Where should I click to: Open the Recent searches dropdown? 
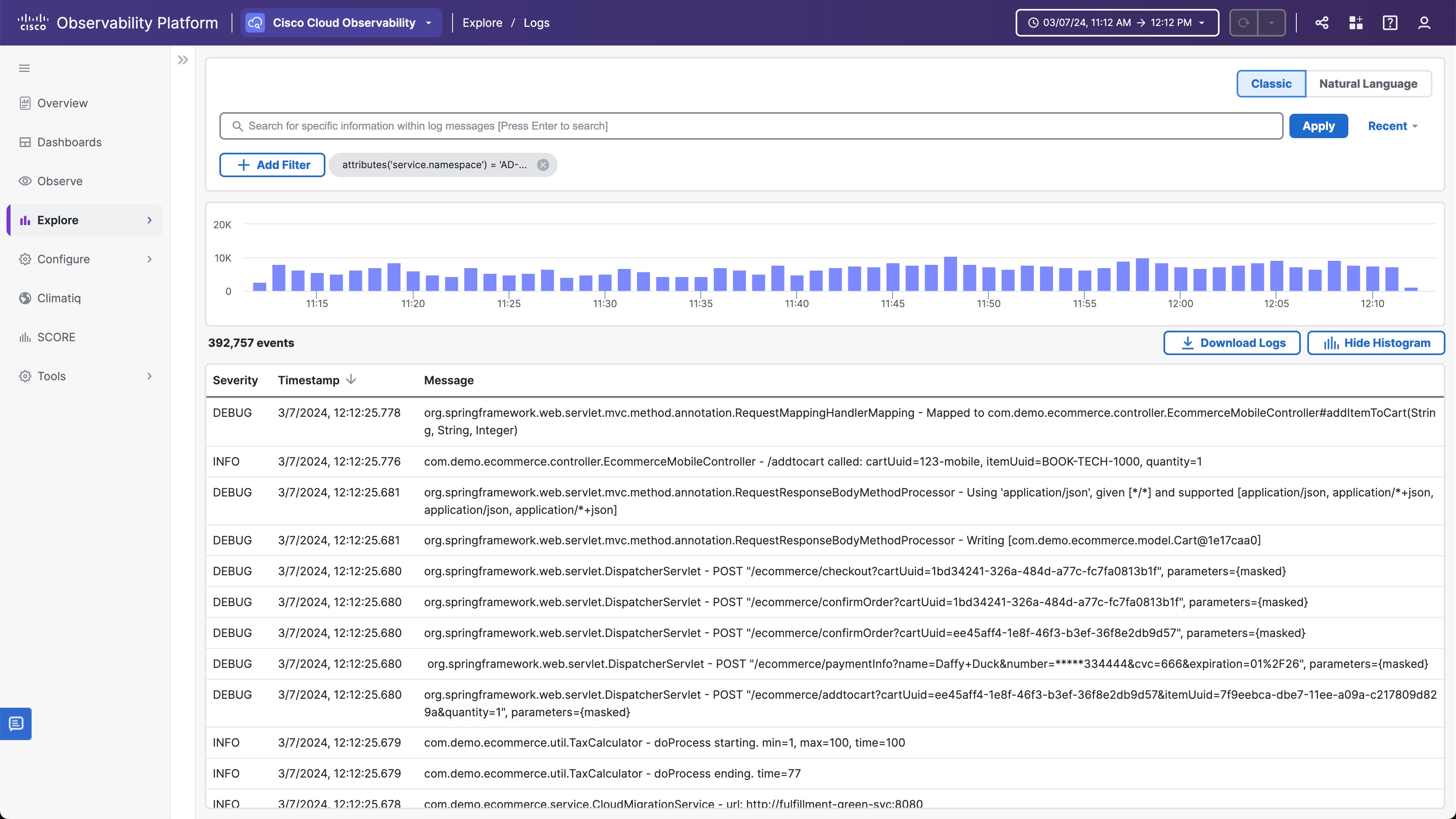click(x=1393, y=126)
